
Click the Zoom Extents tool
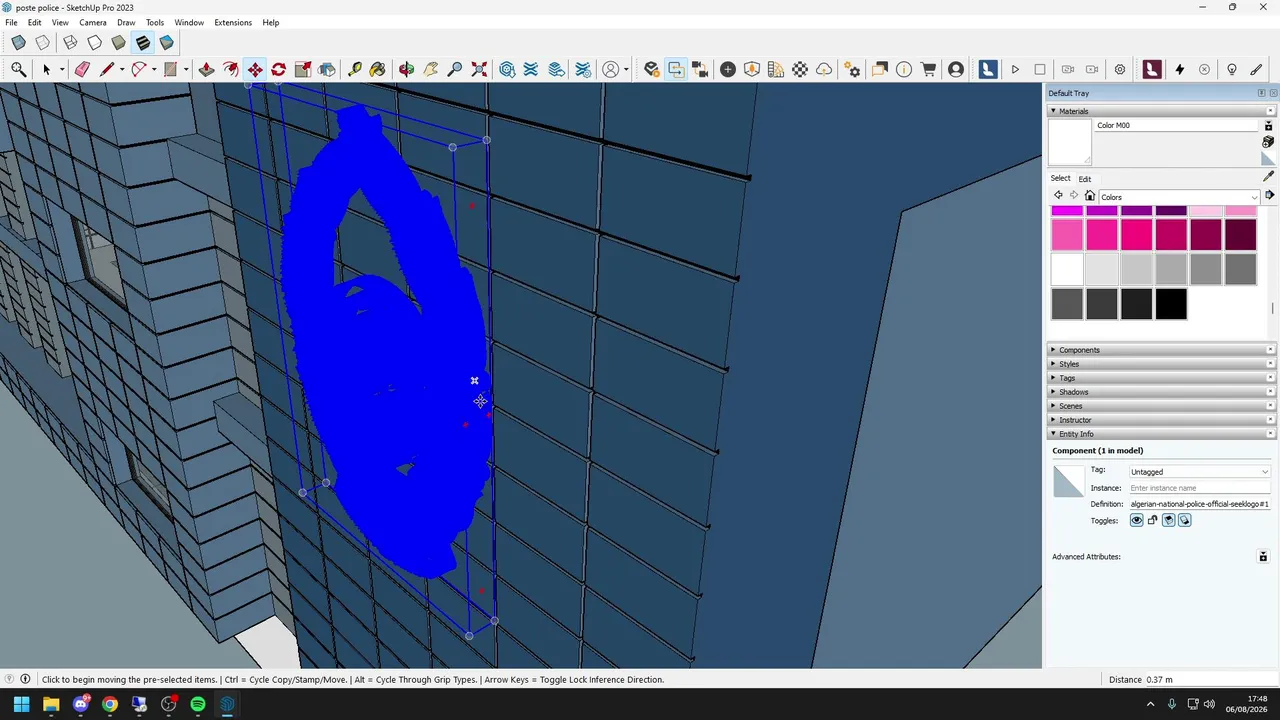[x=479, y=69]
